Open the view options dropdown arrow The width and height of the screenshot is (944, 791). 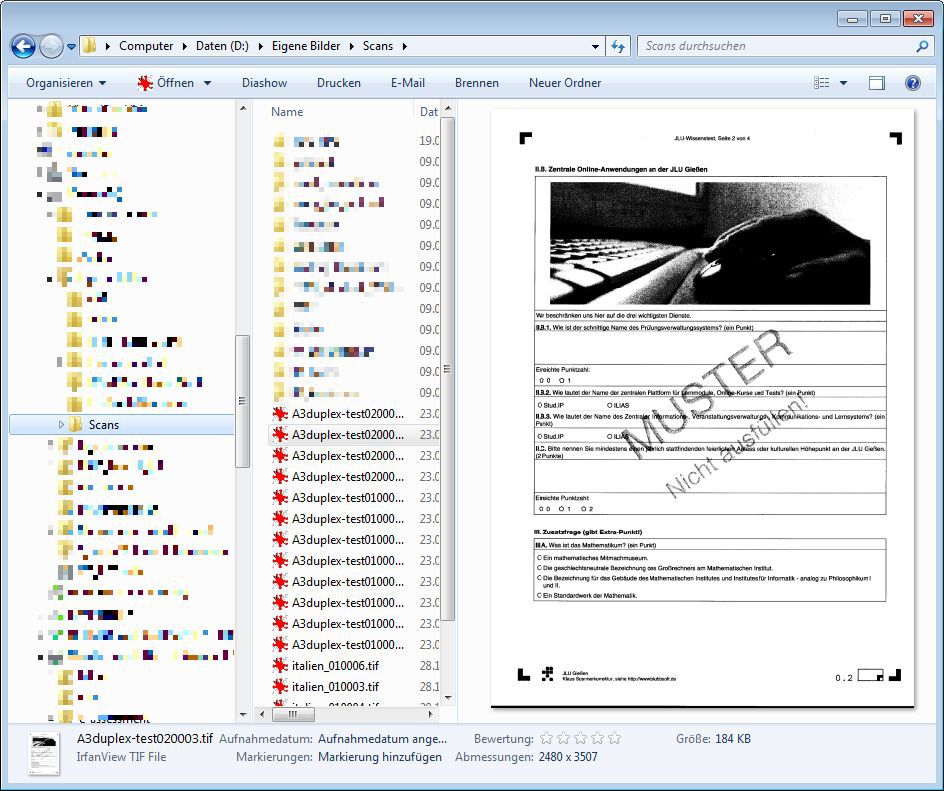[843, 83]
